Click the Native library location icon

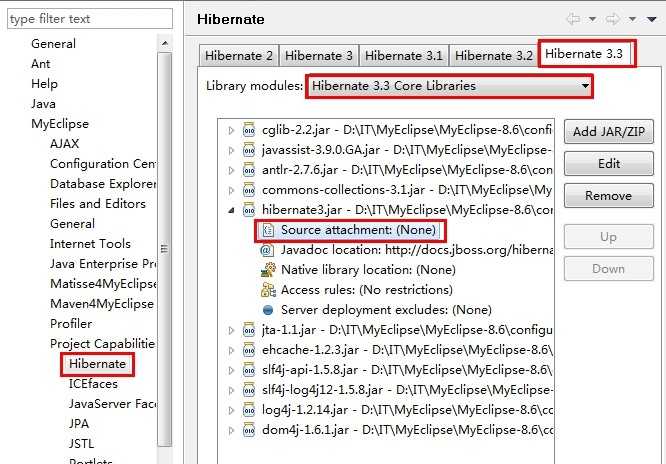click(x=268, y=270)
